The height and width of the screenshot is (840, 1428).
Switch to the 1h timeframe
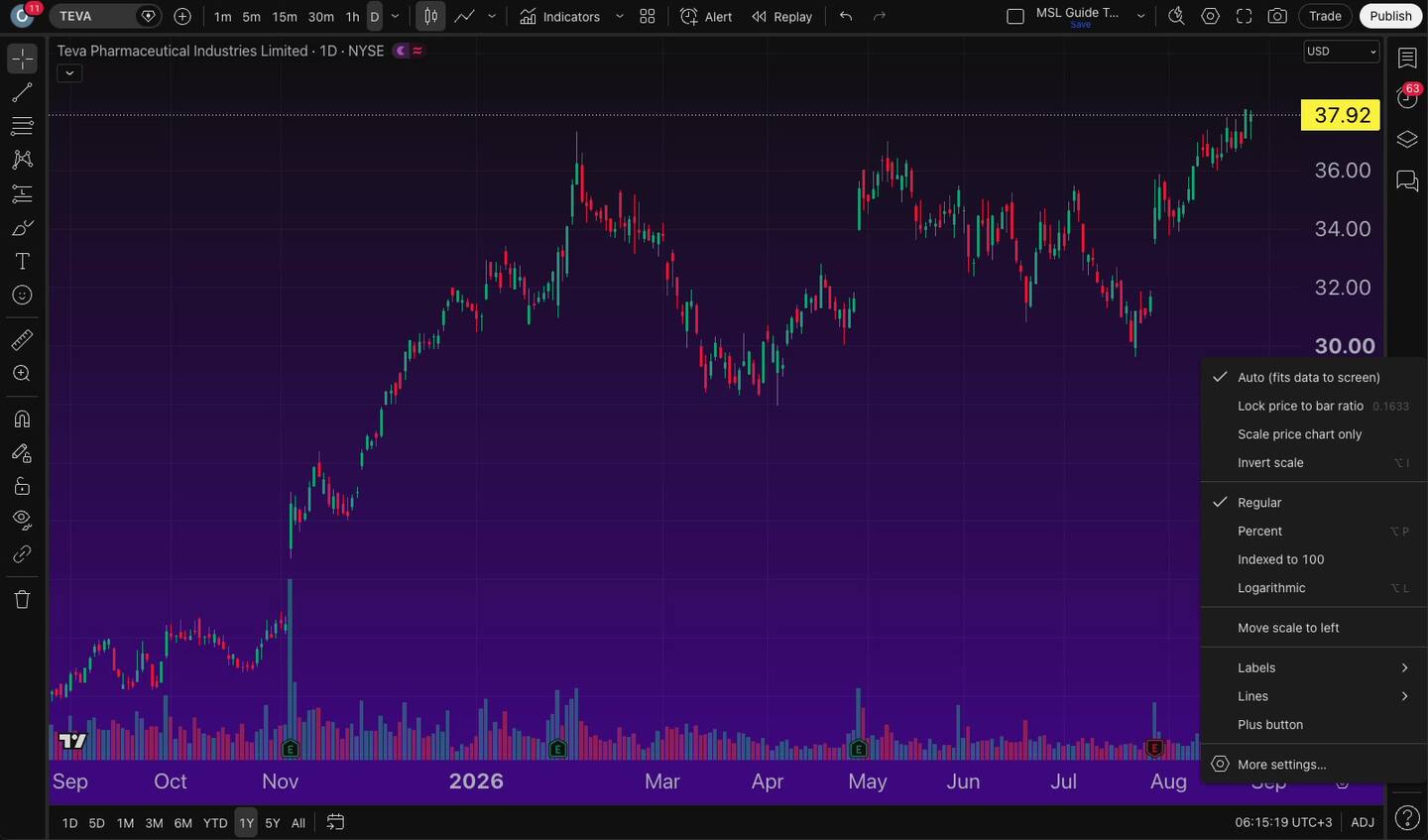click(352, 16)
